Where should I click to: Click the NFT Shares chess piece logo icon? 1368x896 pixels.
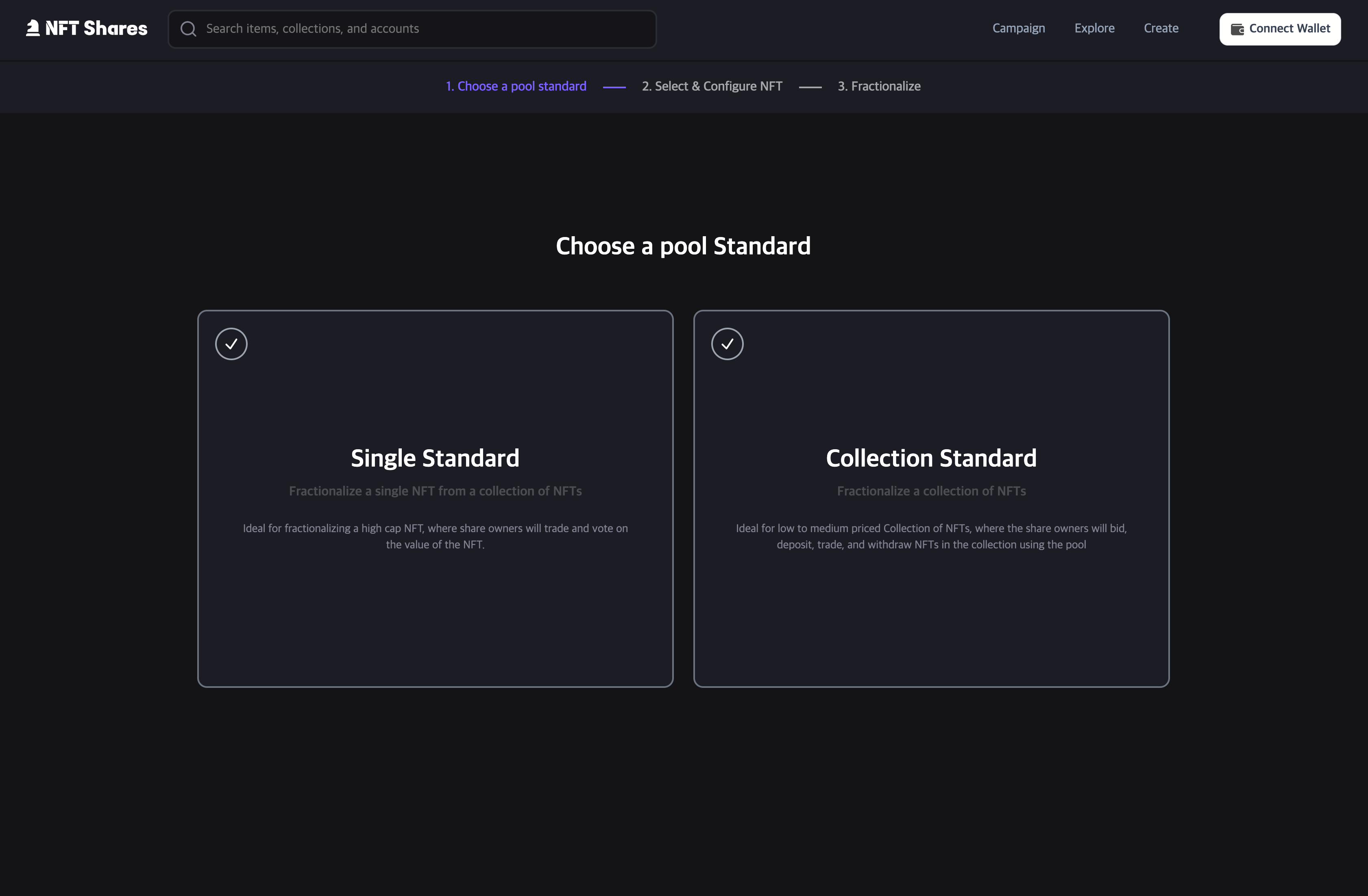tap(33, 28)
